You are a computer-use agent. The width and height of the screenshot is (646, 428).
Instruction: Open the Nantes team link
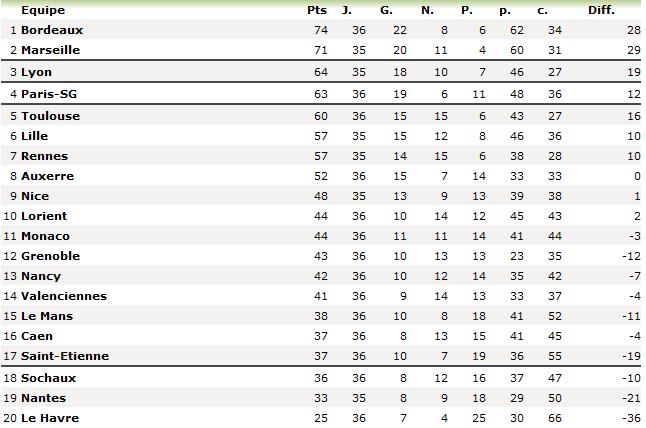point(43,398)
